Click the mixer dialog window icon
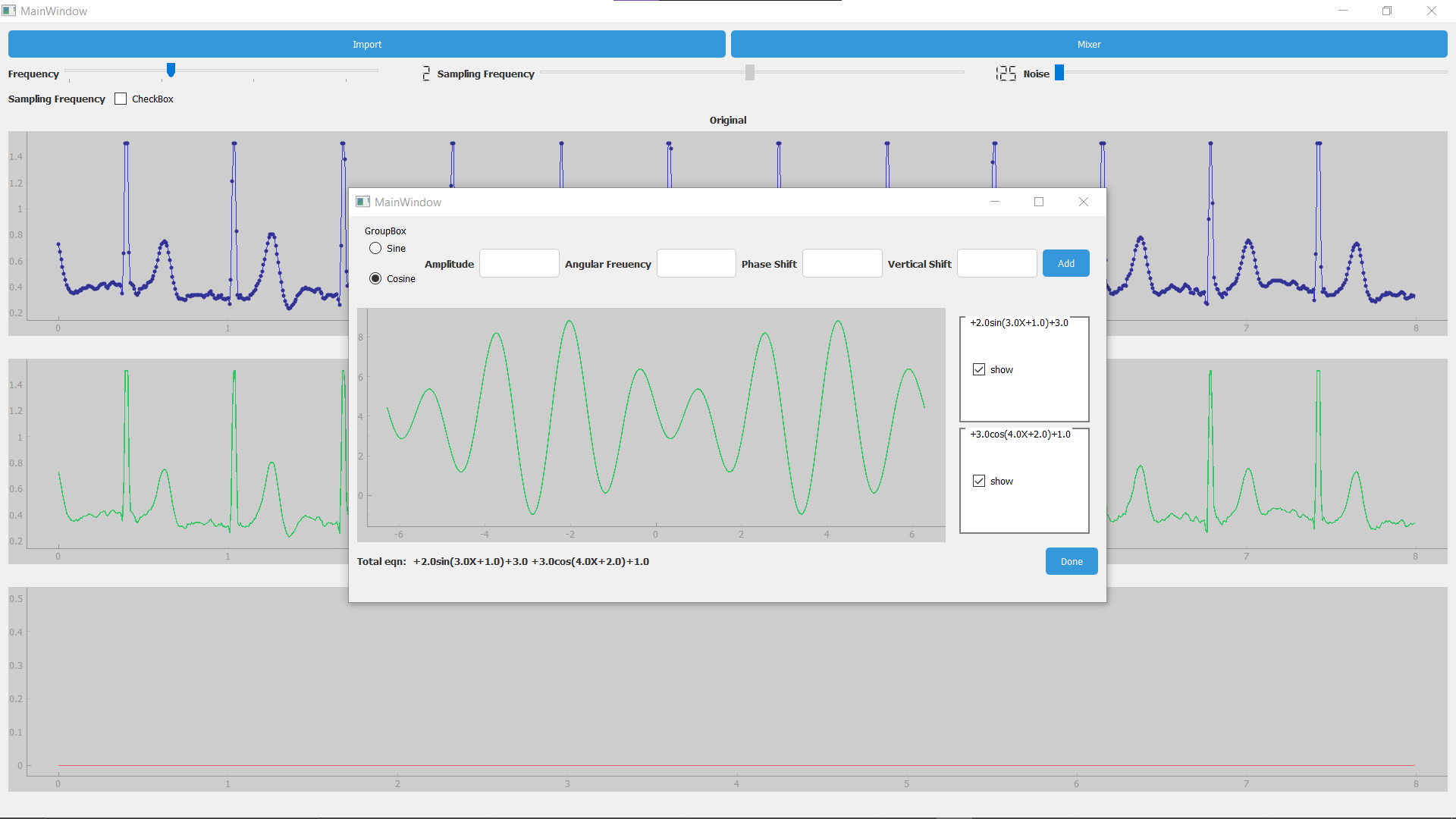Image resolution: width=1456 pixels, height=819 pixels. [362, 202]
